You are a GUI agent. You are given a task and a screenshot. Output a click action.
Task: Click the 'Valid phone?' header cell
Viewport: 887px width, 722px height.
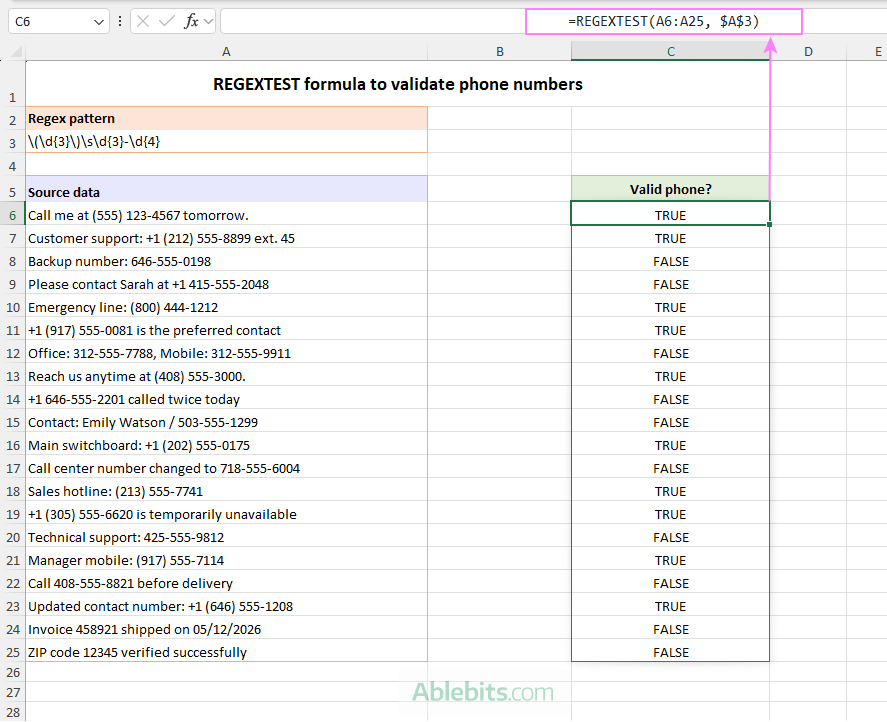click(670, 189)
